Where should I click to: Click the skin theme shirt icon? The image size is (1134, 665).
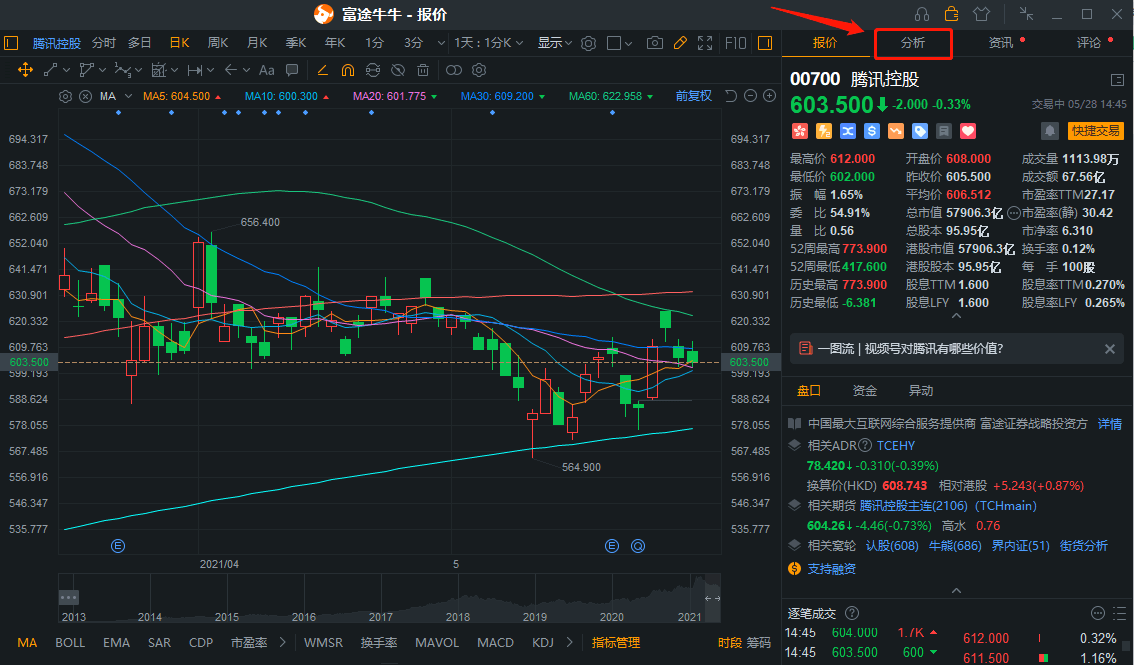[980, 14]
